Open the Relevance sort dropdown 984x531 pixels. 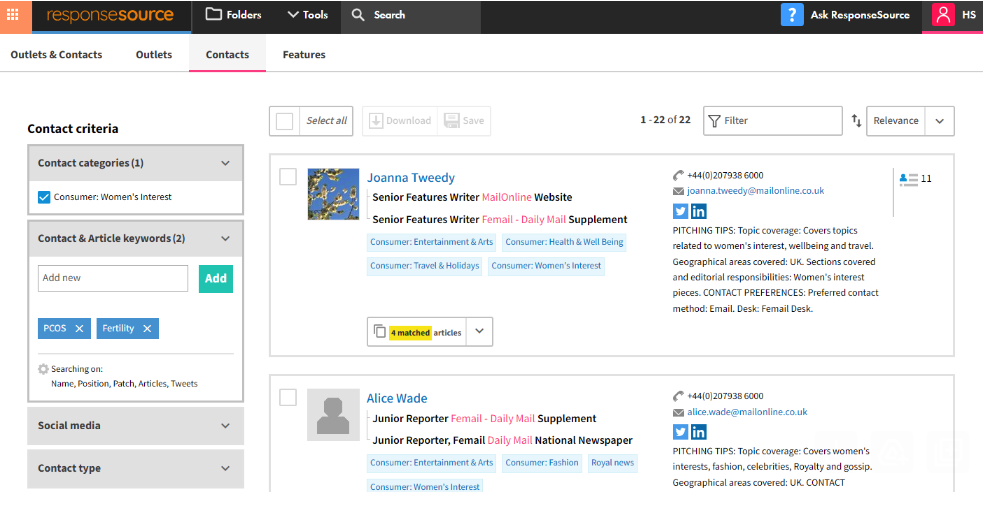coord(939,121)
